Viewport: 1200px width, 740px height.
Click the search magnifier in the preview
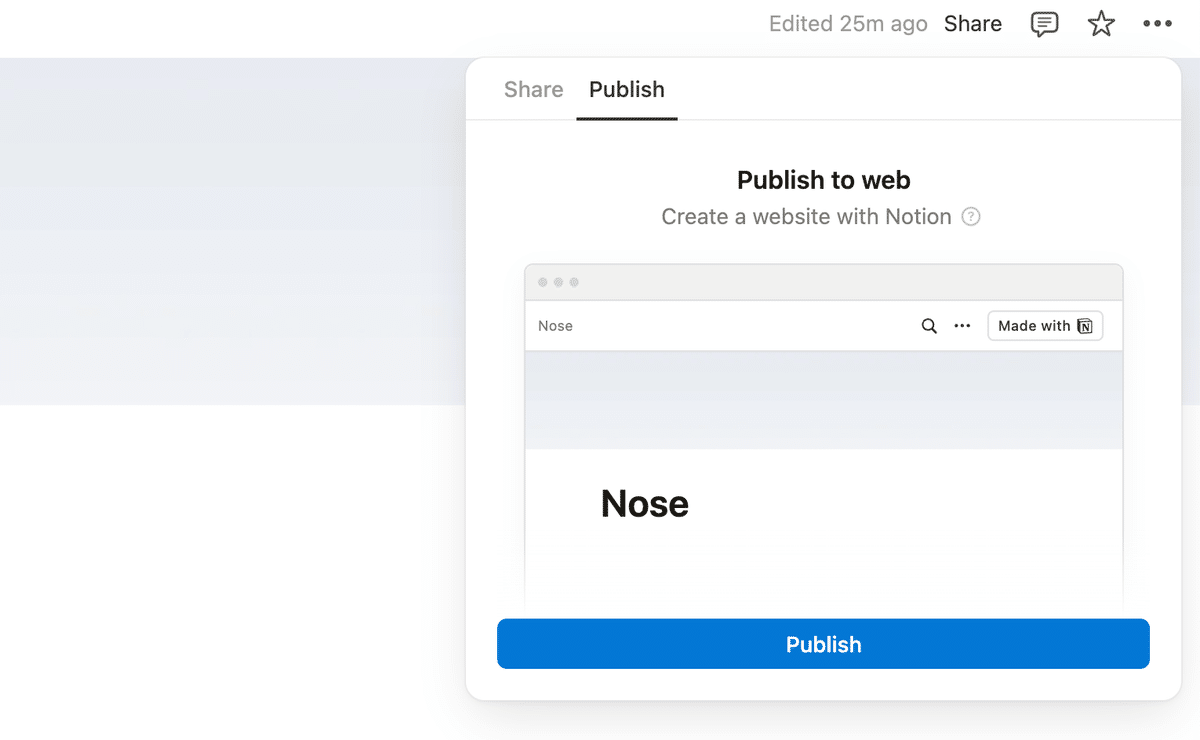(929, 326)
